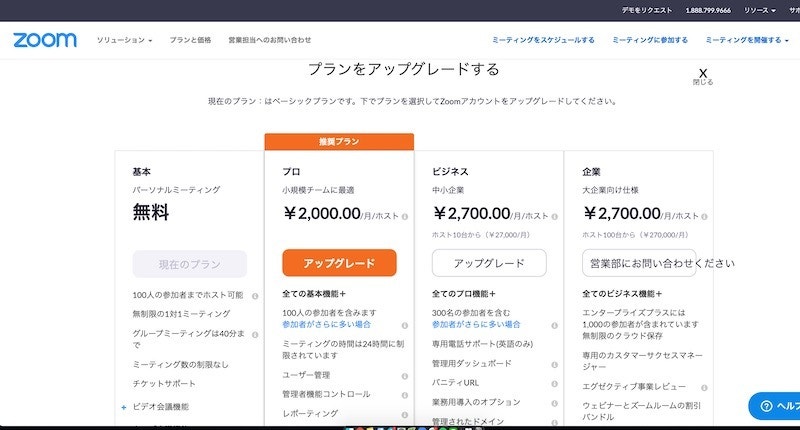Click the orange Pro アップグレード button
This screenshot has height=430, width=800.
(339, 263)
